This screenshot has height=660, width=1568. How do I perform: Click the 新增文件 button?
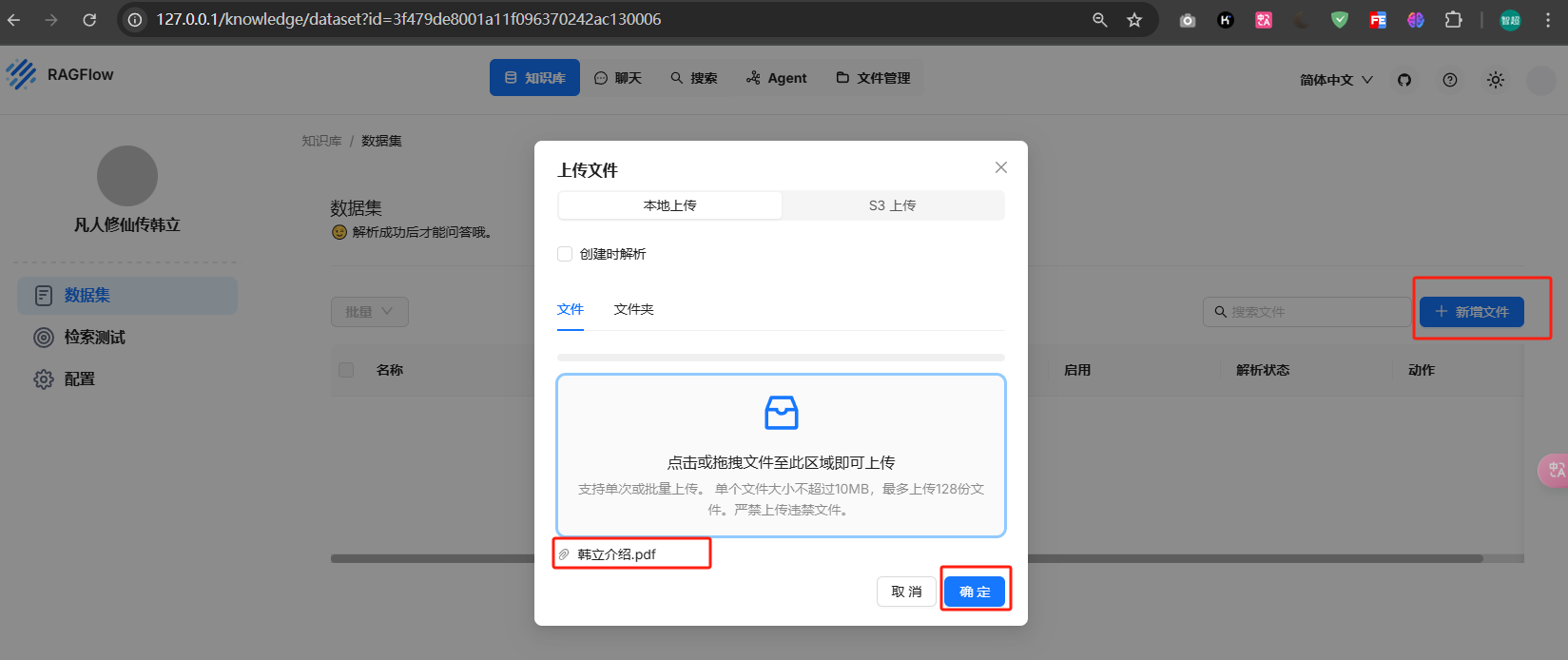(x=1472, y=312)
